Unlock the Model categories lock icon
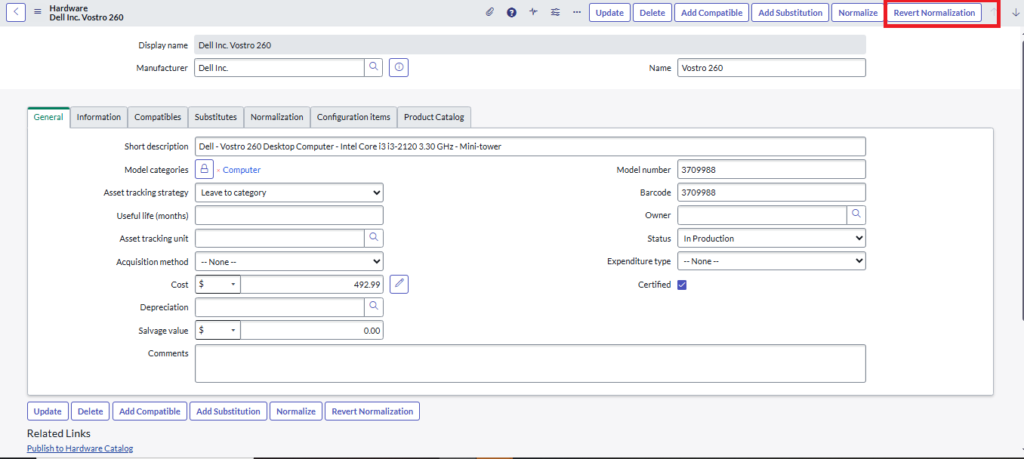 coord(203,169)
